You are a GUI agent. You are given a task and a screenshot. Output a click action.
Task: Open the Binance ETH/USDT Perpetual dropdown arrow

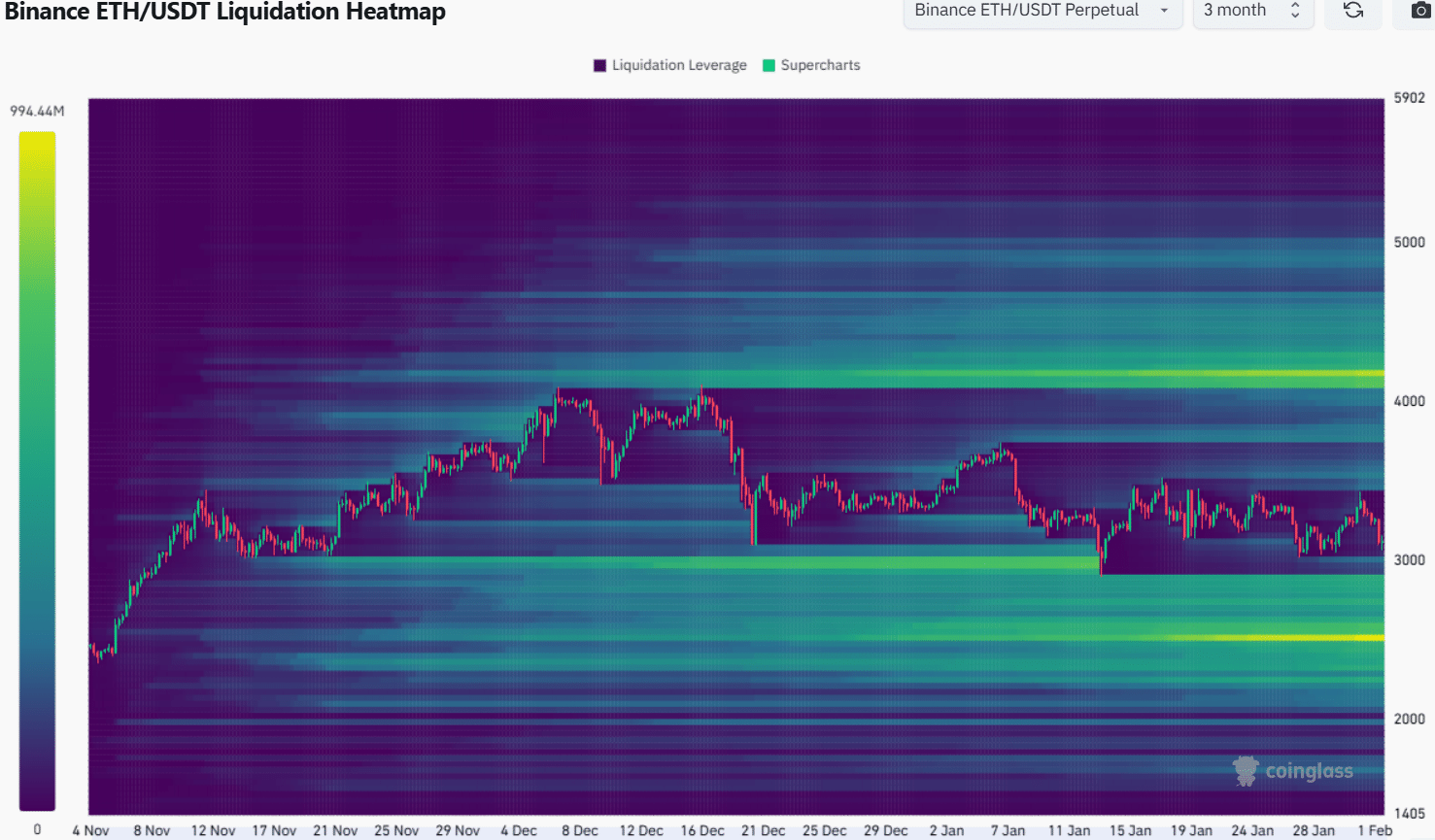1164,11
